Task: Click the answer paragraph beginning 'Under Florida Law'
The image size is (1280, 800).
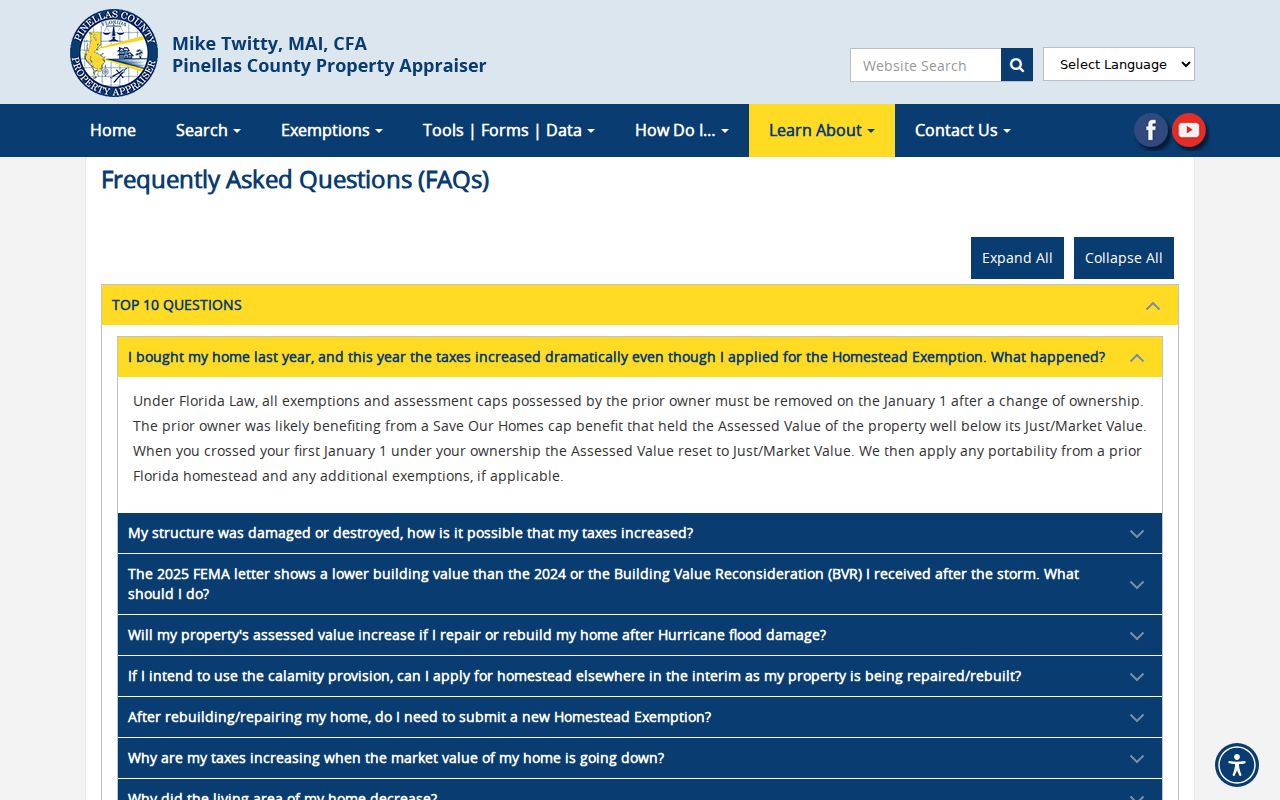Action: coord(640,438)
